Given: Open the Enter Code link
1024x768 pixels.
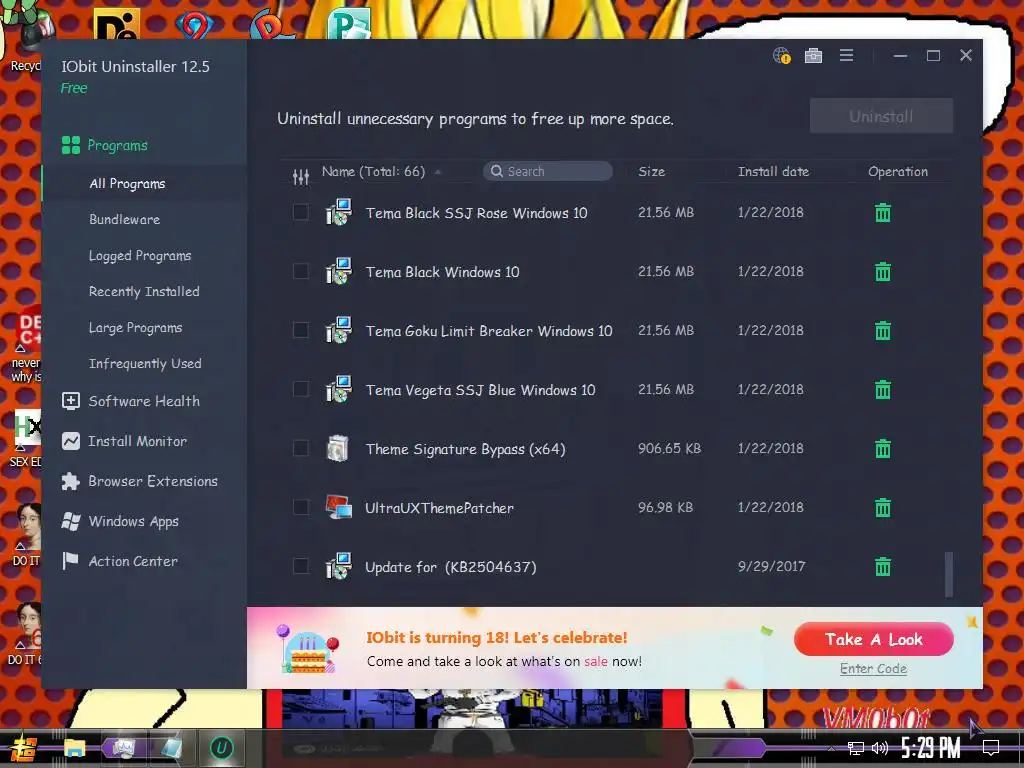Looking at the screenshot, I should pyautogui.click(x=873, y=669).
